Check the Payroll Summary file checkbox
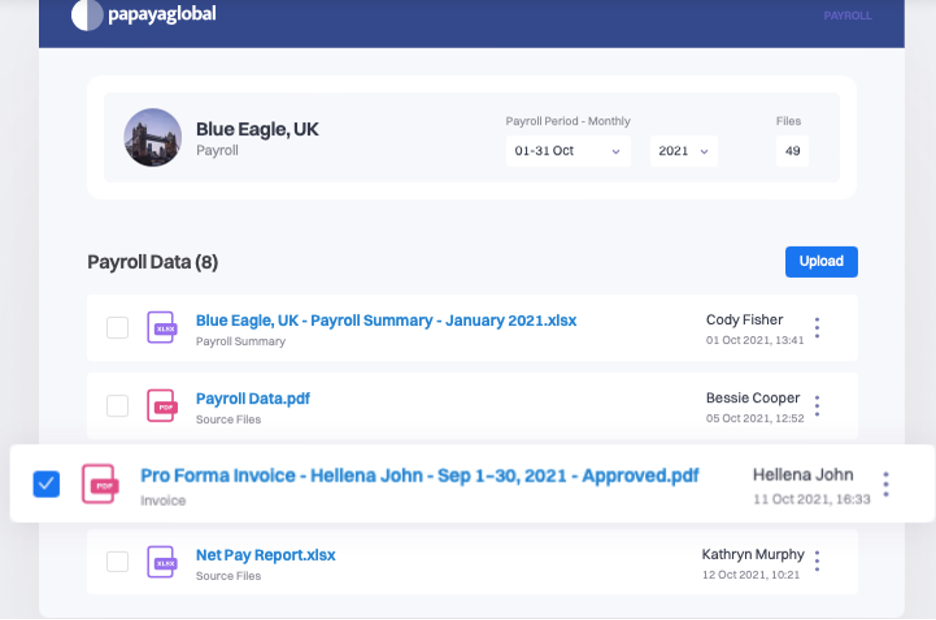 coord(117,327)
